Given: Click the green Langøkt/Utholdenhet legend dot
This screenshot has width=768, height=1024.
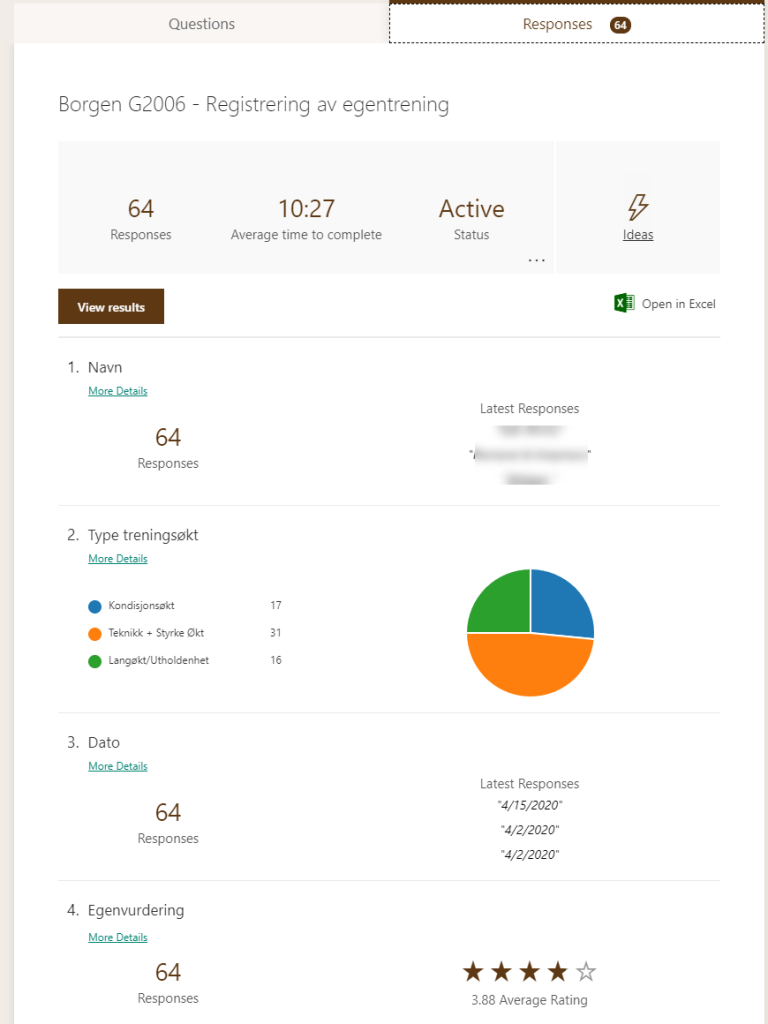Looking at the screenshot, I should (95, 661).
